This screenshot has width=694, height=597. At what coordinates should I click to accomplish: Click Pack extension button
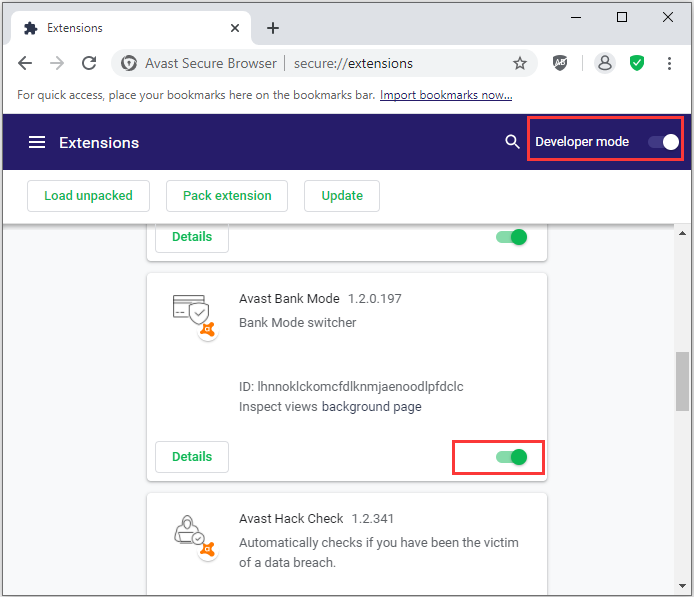click(227, 196)
